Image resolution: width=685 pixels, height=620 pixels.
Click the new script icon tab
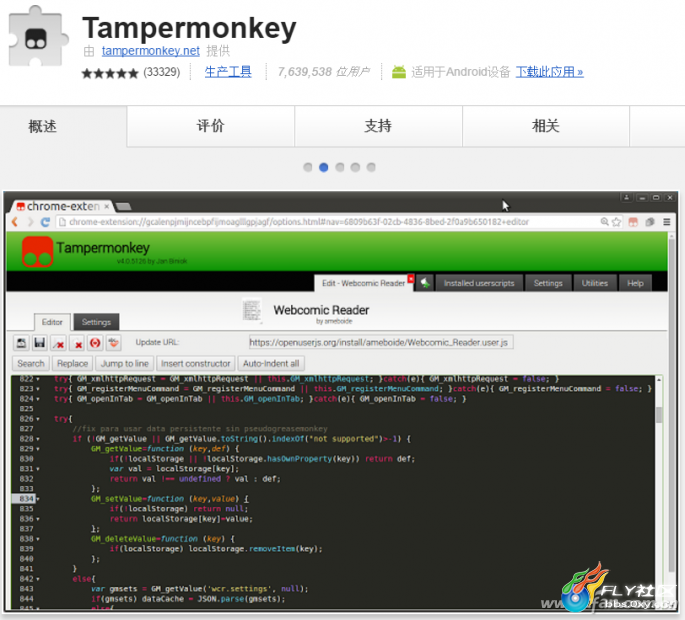coord(425,284)
